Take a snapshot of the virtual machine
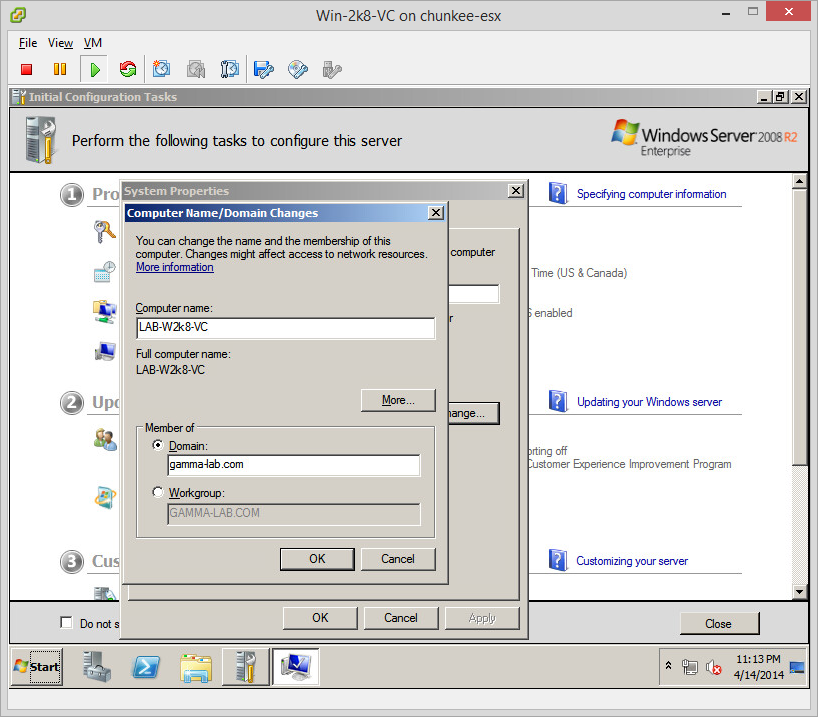The image size is (818, 717). point(162,69)
